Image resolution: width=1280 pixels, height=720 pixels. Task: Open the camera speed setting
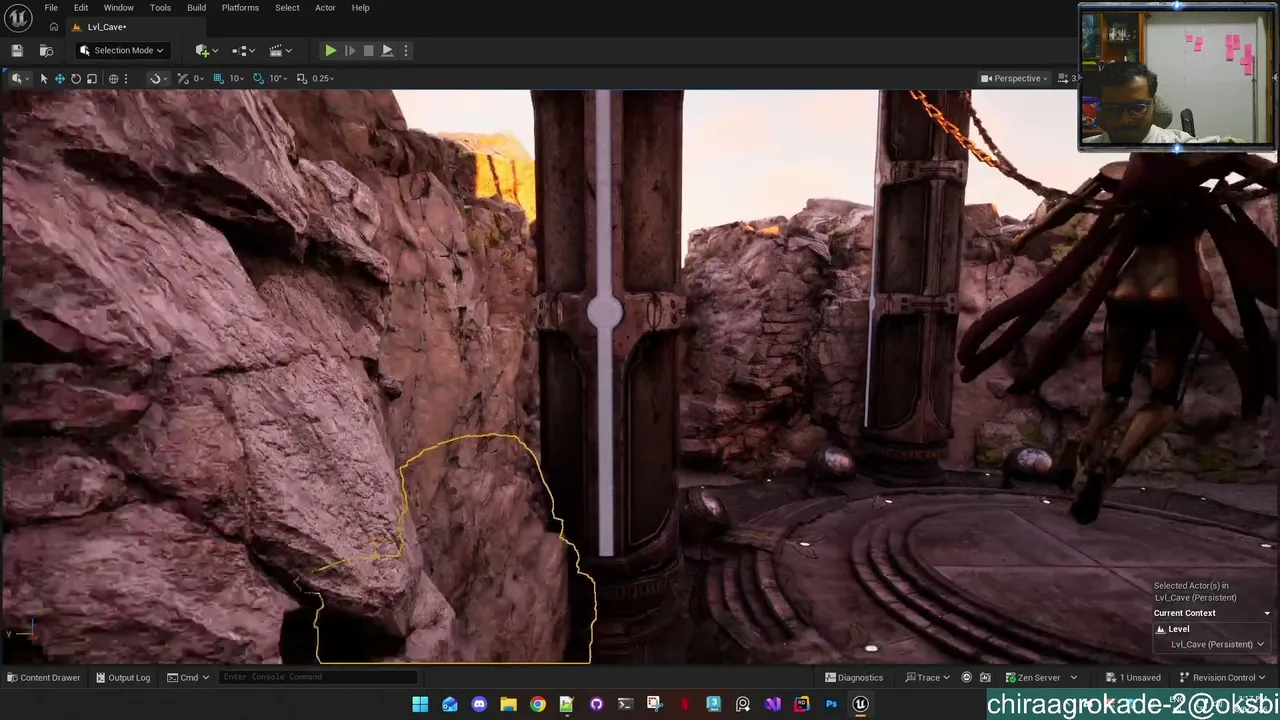[x=1066, y=78]
